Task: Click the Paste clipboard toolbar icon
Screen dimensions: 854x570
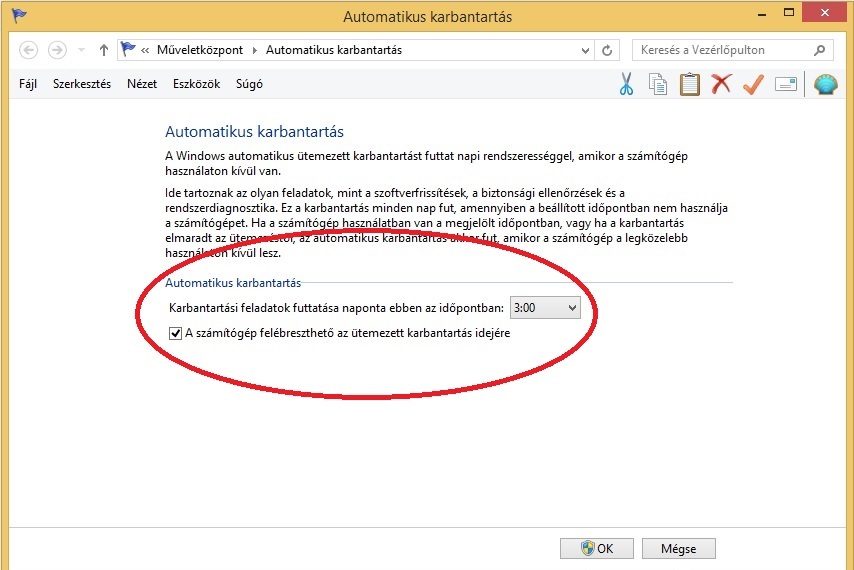Action: point(690,84)
